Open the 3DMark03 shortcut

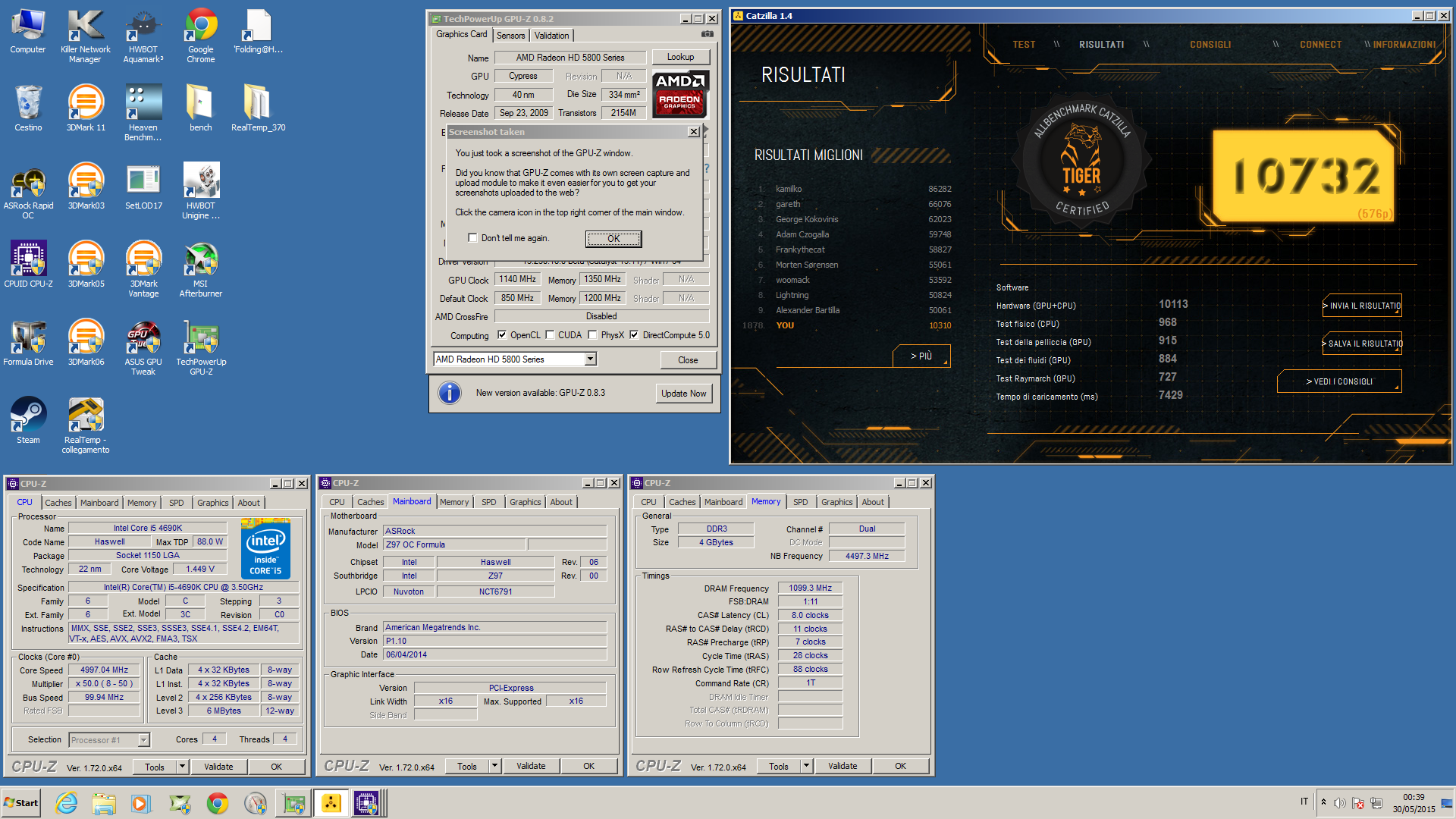click(86, 186)
